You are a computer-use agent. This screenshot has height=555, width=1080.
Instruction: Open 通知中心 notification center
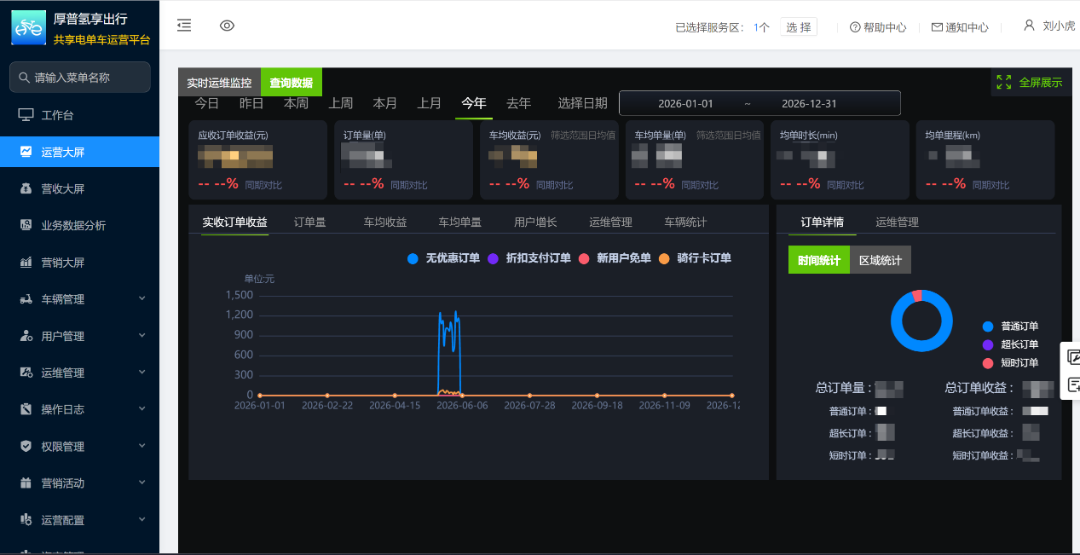point(960,28)
